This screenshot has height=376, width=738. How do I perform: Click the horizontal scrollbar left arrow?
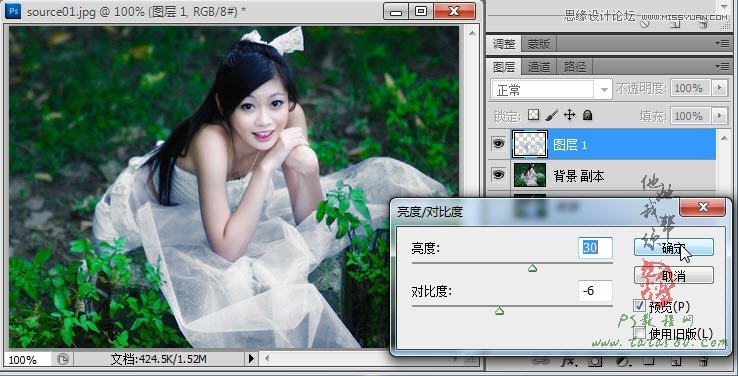pos(268,359)
